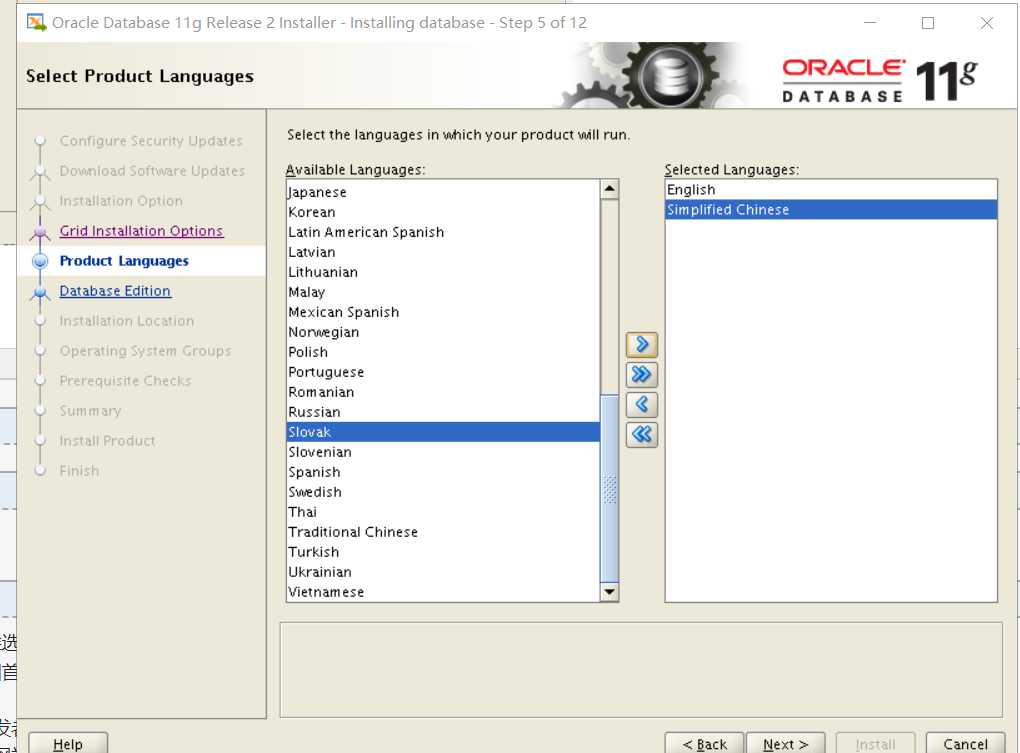The image size is (1020, 753).
Task: Click scroll up arrow of Available Languages
Action: pyautogui.click(x=609, y=189)
